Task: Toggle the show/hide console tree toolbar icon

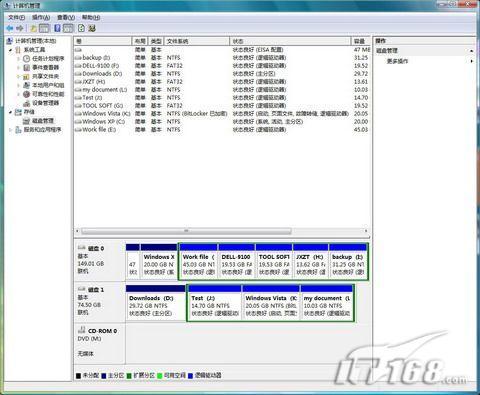Action: click(x=44, y=29)
